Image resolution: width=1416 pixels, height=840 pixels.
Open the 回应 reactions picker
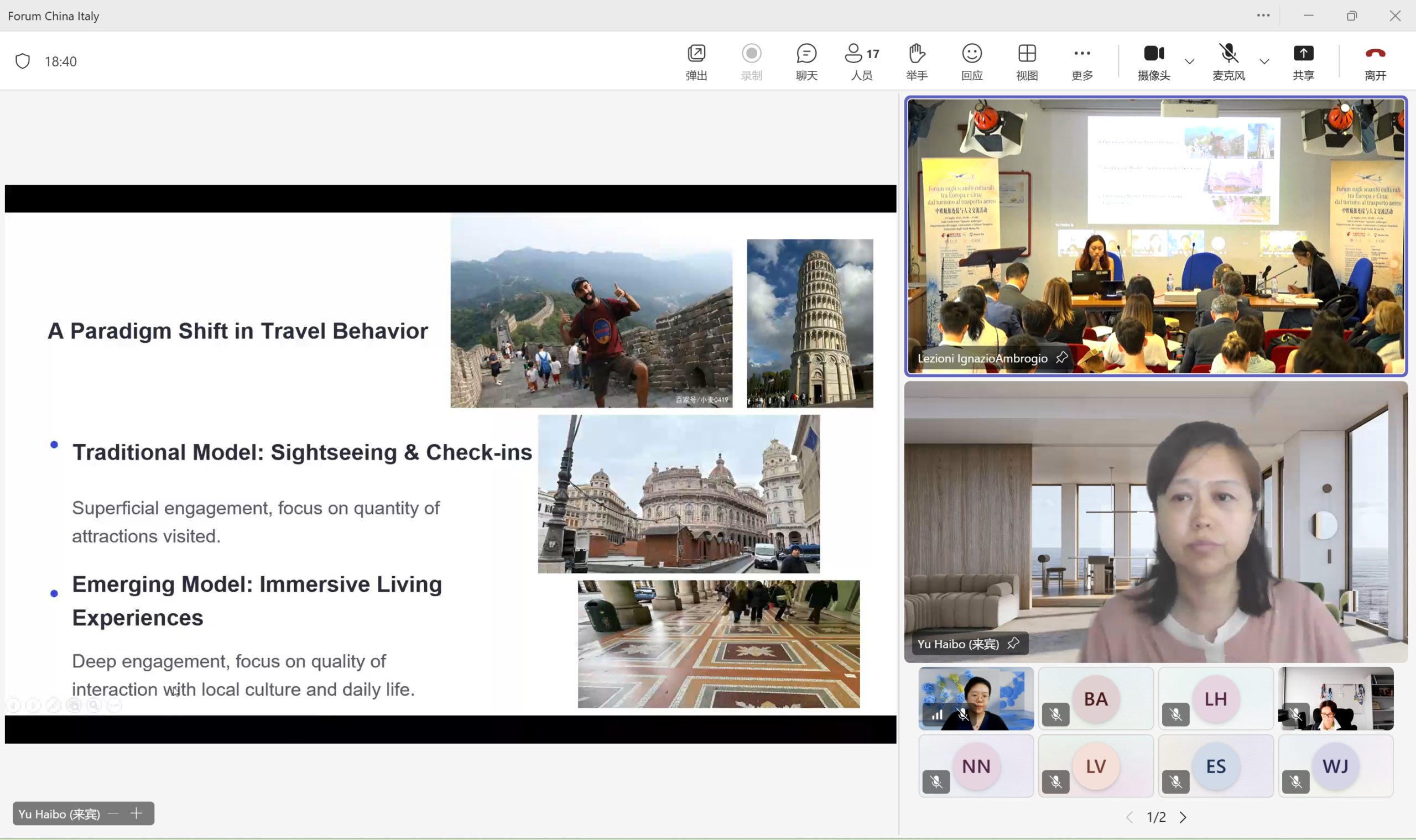[x=971, y=62]
